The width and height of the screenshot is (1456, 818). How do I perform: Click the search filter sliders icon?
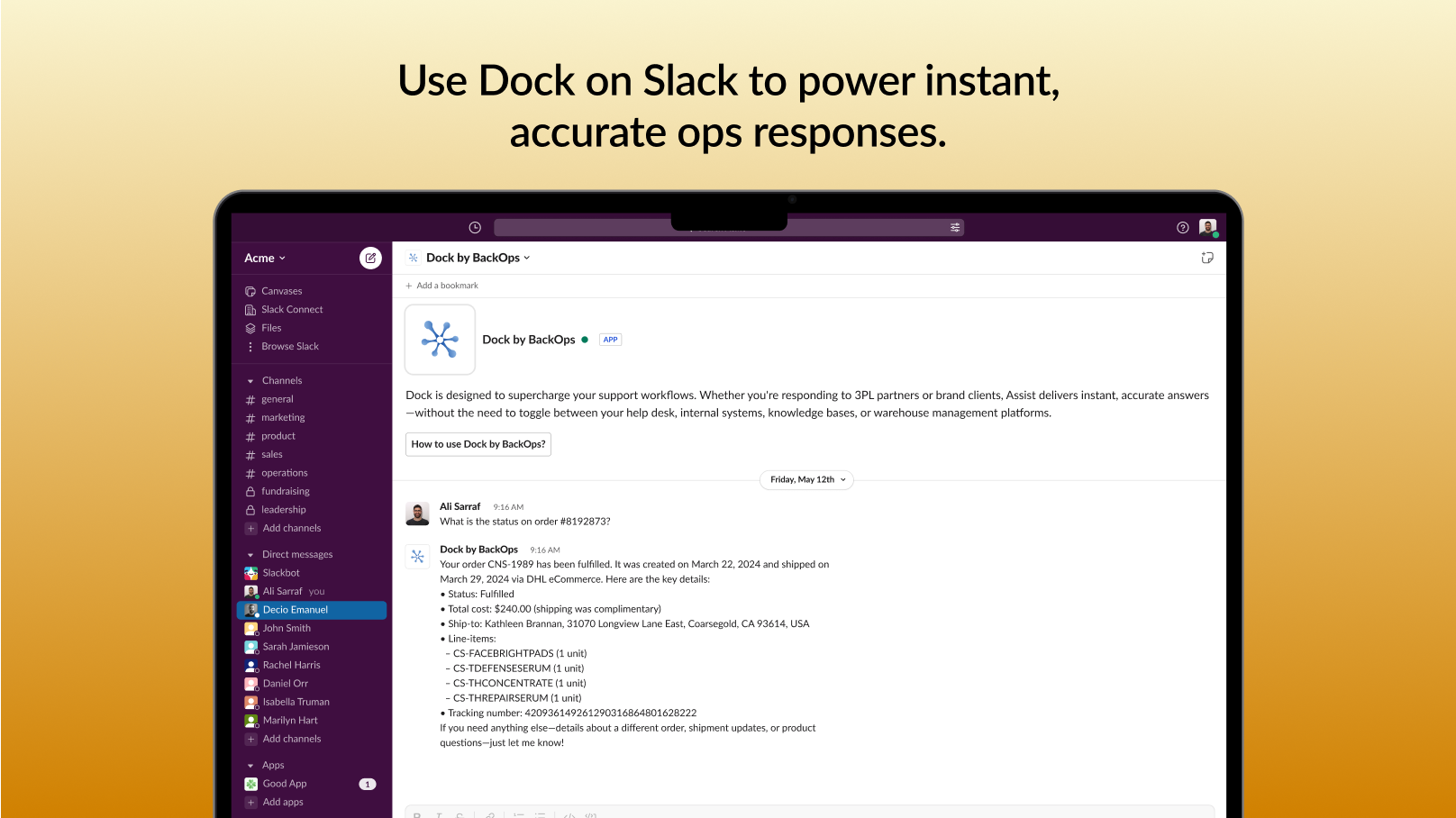coord(955,228)
